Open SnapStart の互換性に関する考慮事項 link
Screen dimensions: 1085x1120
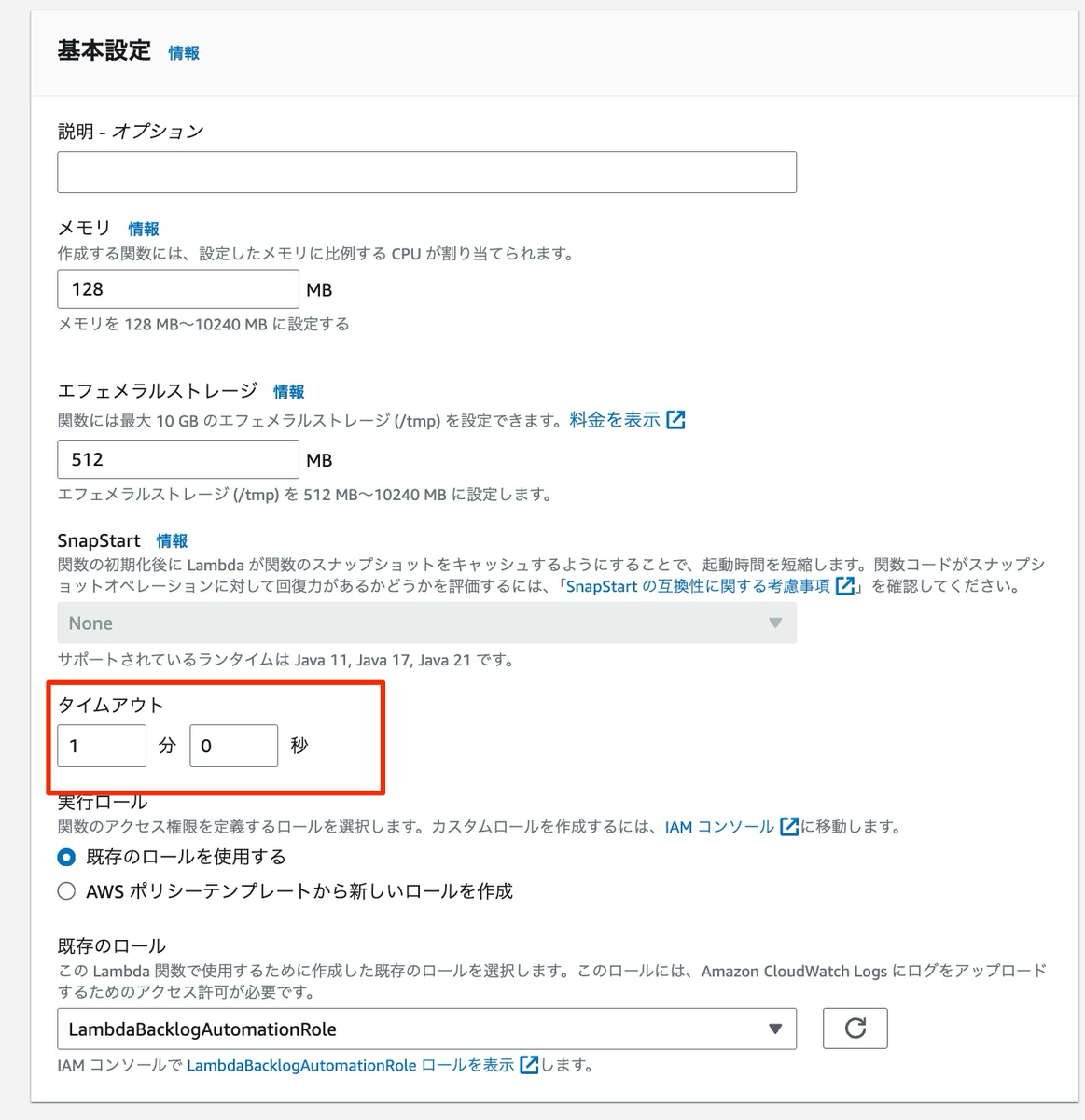click(x=698, y=586)
